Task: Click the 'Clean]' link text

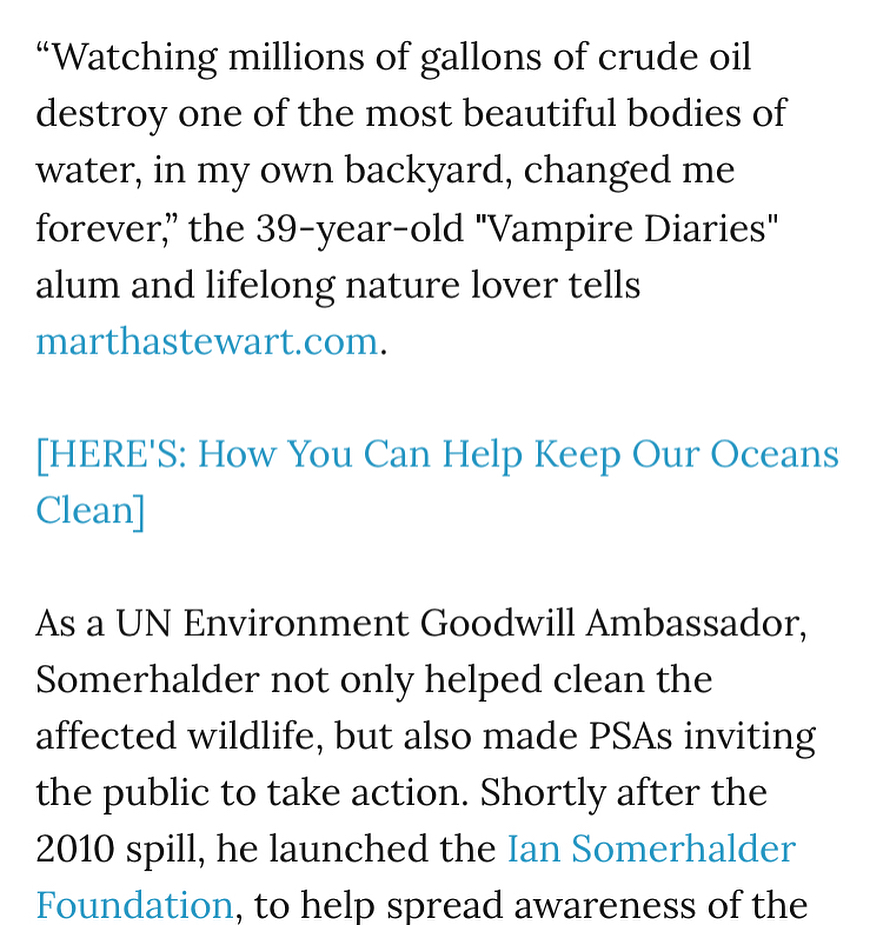Action: pyautogui.click(x=90, y=510)
